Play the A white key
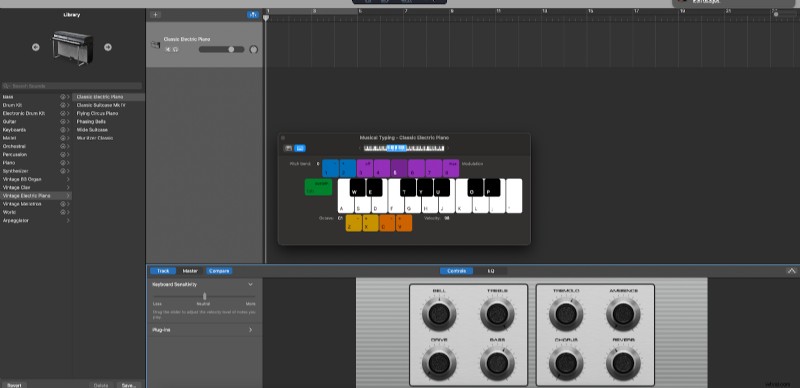This screenshot has height=388, width=800. [x=343, y=204]
